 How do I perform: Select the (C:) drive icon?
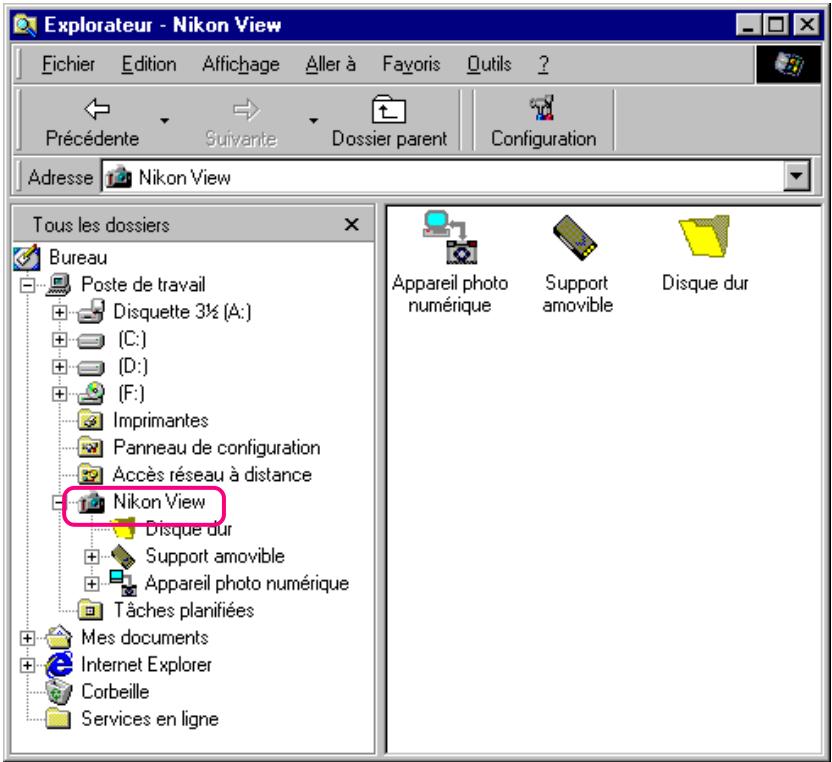tap(91, 340)
